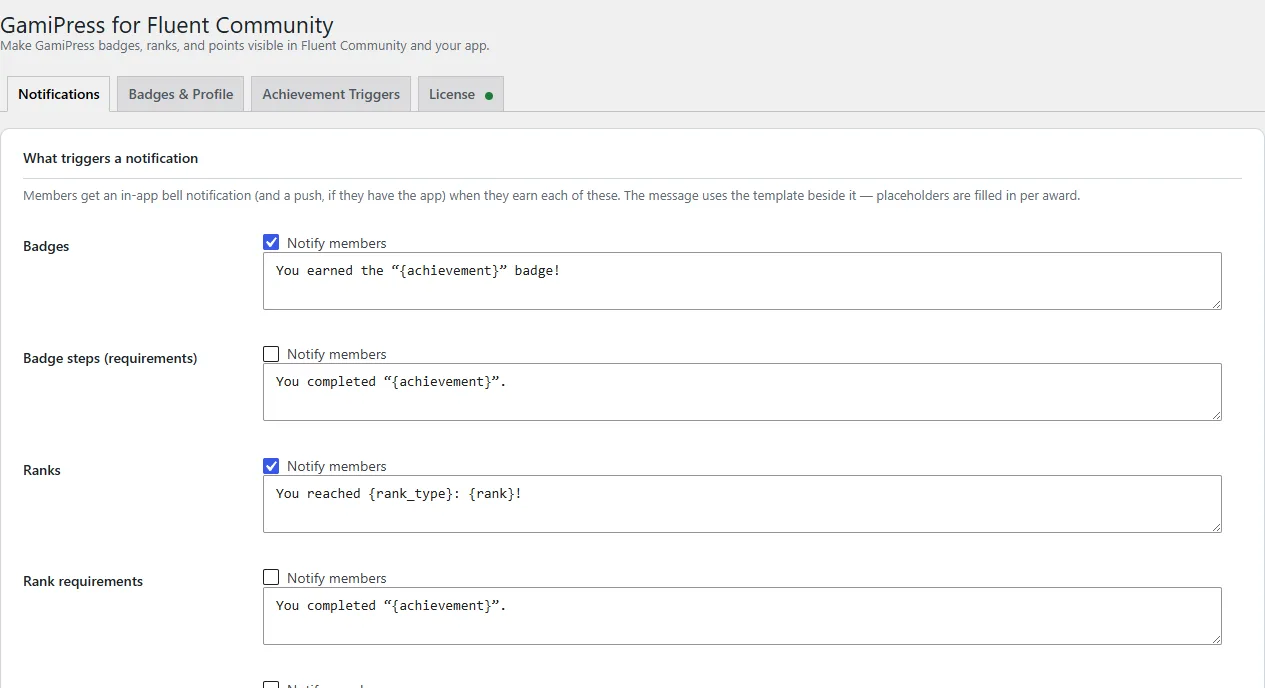Viewport: 1265px width, 688px height.
Task: Click the 'Ranks' row label
Action: pyautogui.click(x=42, y=470)
